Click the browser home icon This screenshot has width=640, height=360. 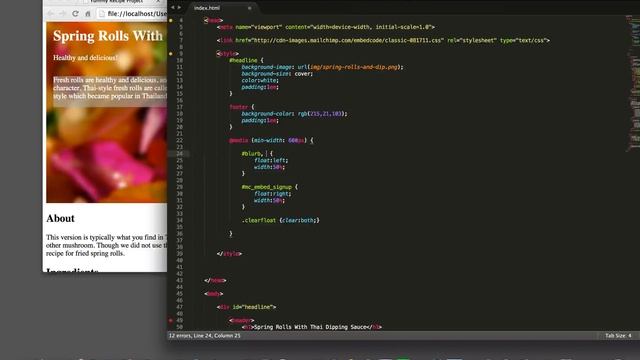[87, 13]
